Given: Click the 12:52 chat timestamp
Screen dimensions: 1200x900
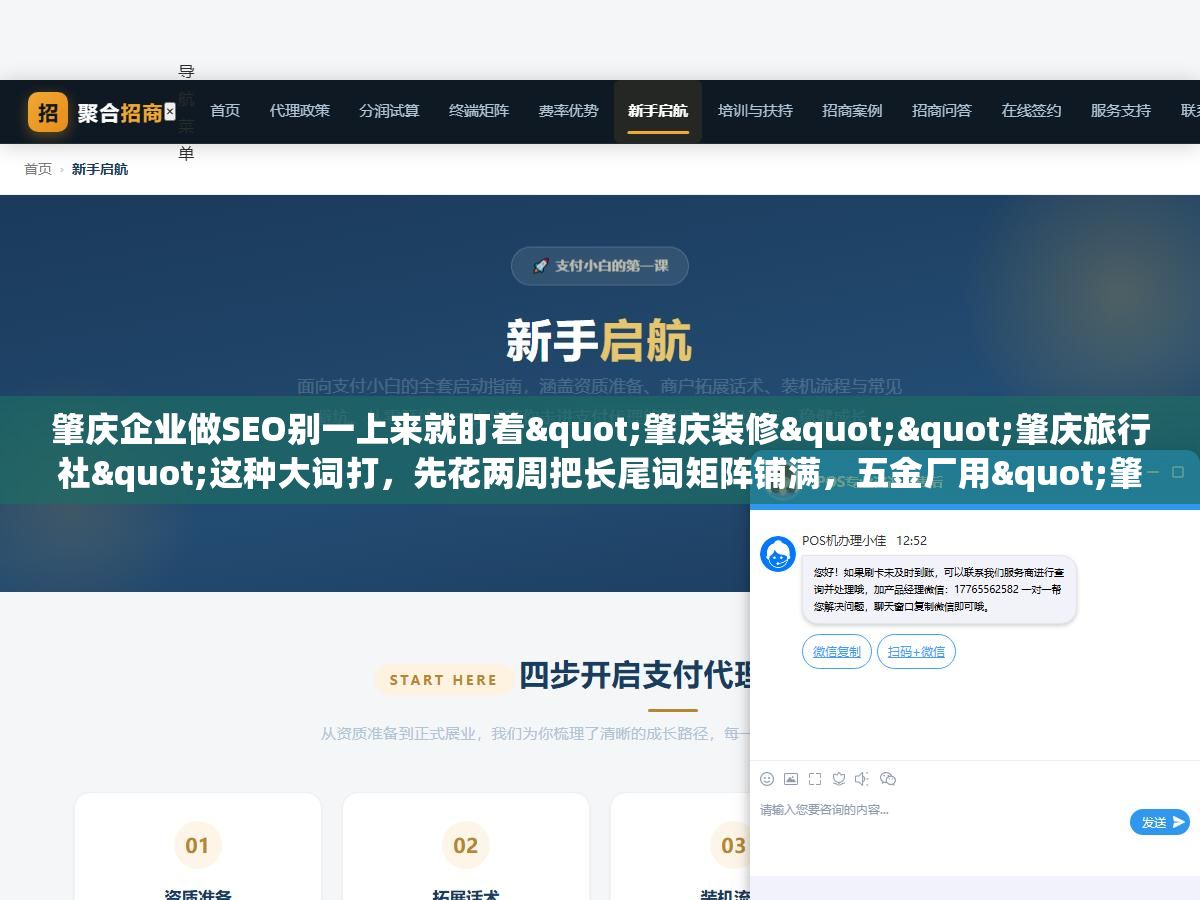Looking at the screenshot, I should click(911, 540).
